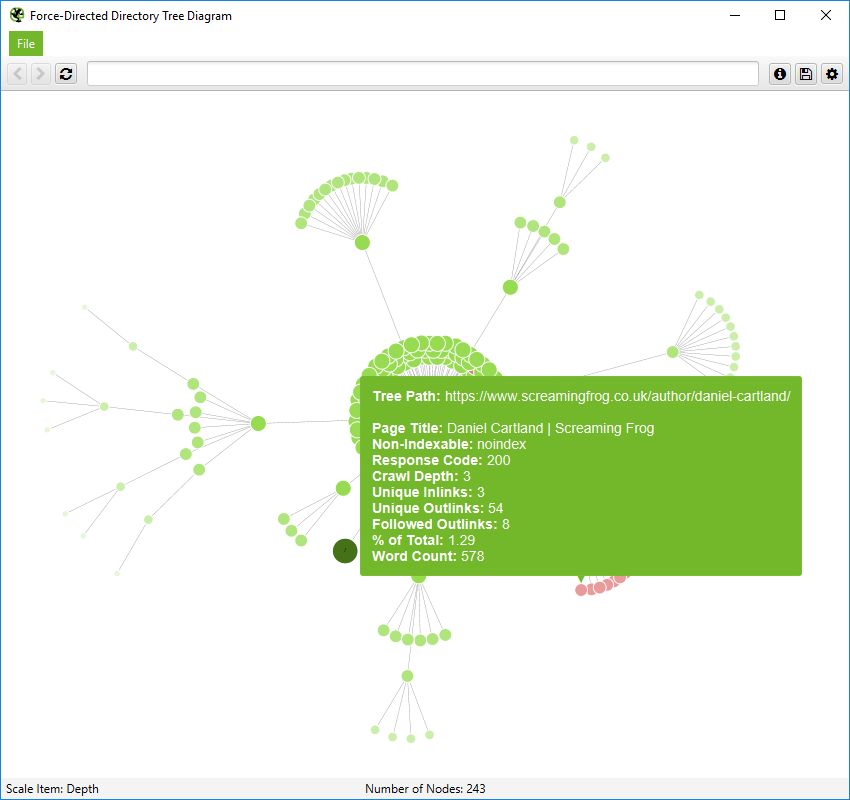Open the info key panel icon
The image size is (850, 800).
point(780,74)
